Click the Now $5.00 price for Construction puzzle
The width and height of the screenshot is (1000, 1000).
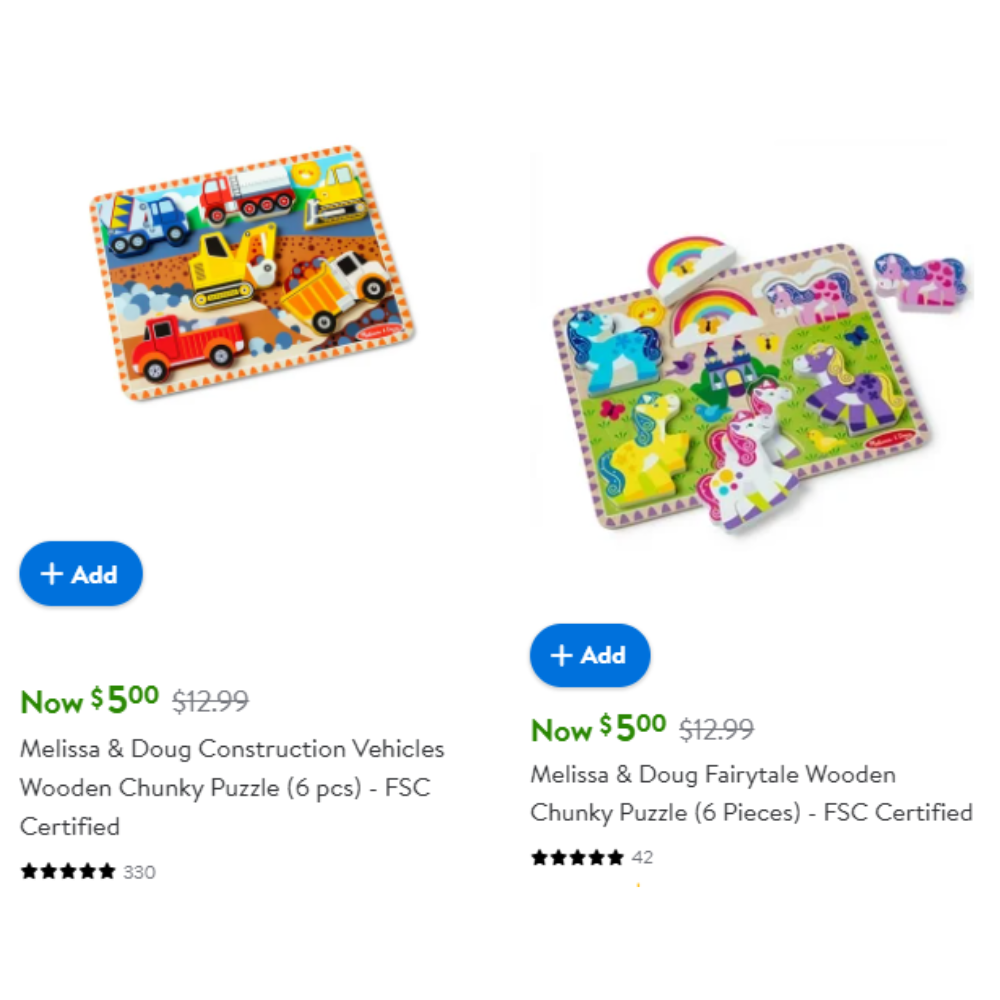coord(90,700)
